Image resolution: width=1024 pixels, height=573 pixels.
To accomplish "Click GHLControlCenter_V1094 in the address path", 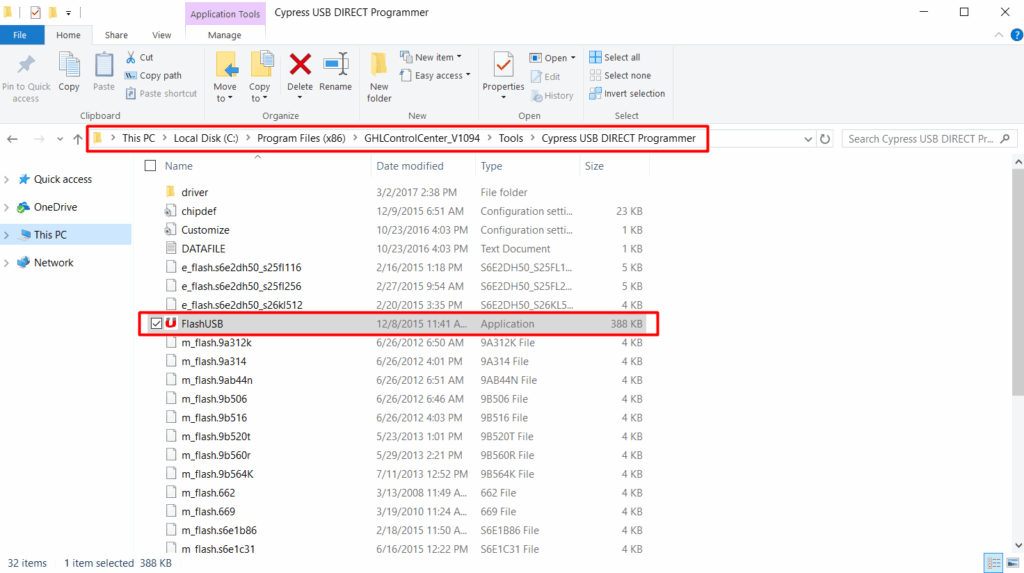I will (422, 139).
